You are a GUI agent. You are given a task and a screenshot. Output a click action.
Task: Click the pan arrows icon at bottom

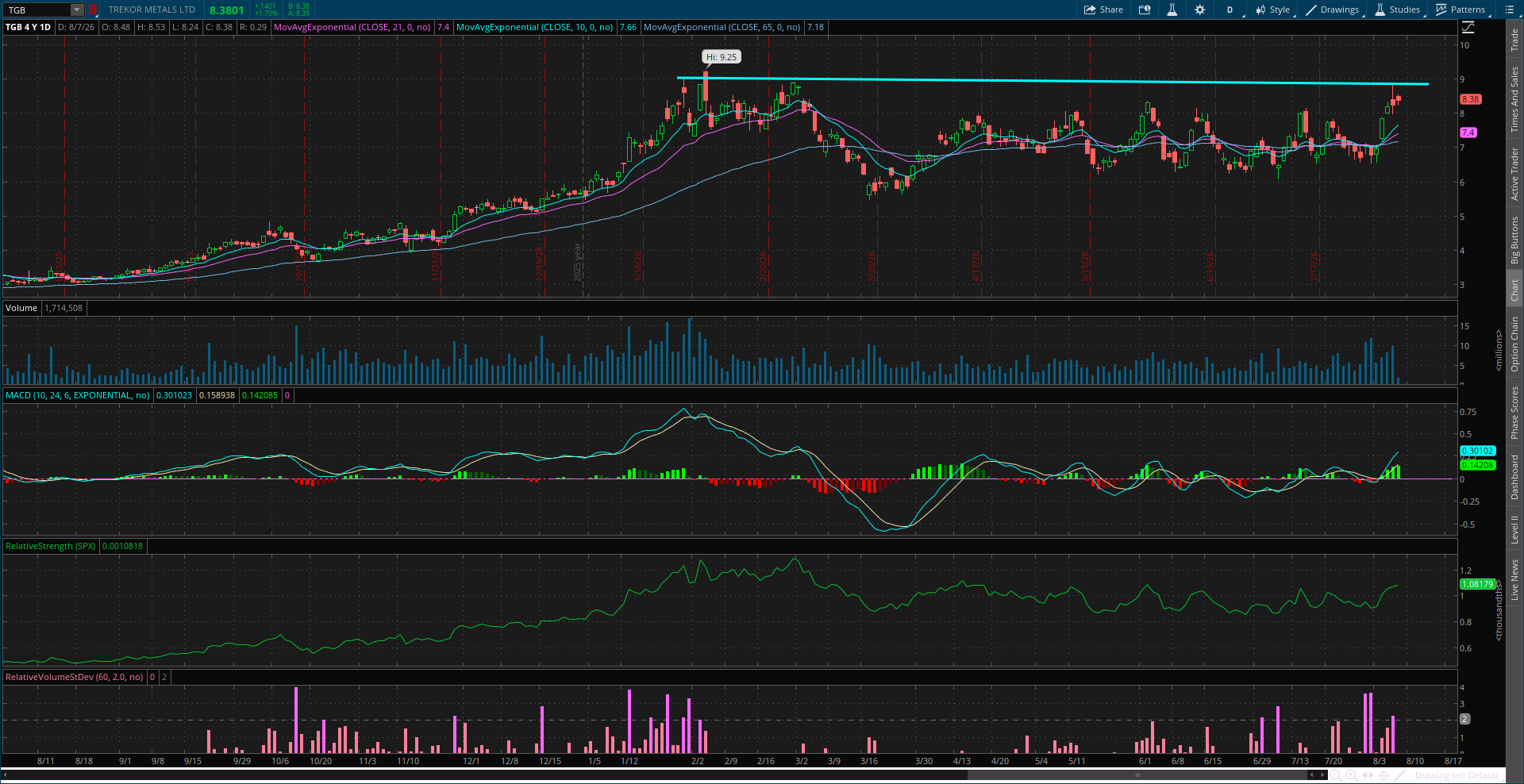(1368, 775)
